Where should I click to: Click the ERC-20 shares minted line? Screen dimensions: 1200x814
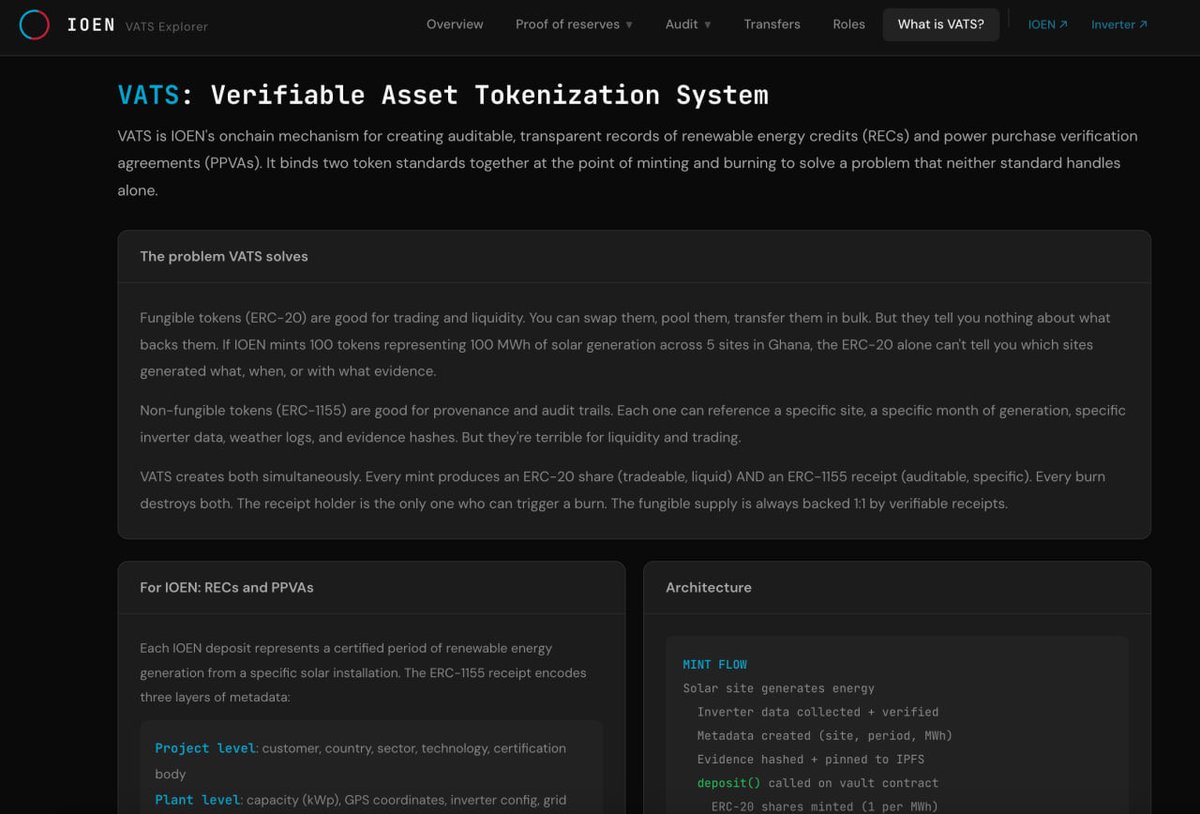(x=825, y=806)
